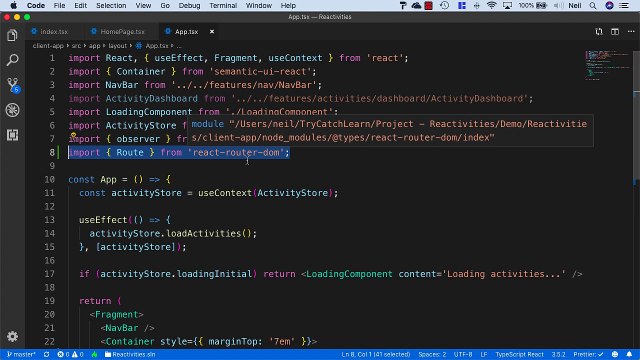640x360 pixels.
Task: Click TypeScript version 3.5.2
Action: [558, 354]
